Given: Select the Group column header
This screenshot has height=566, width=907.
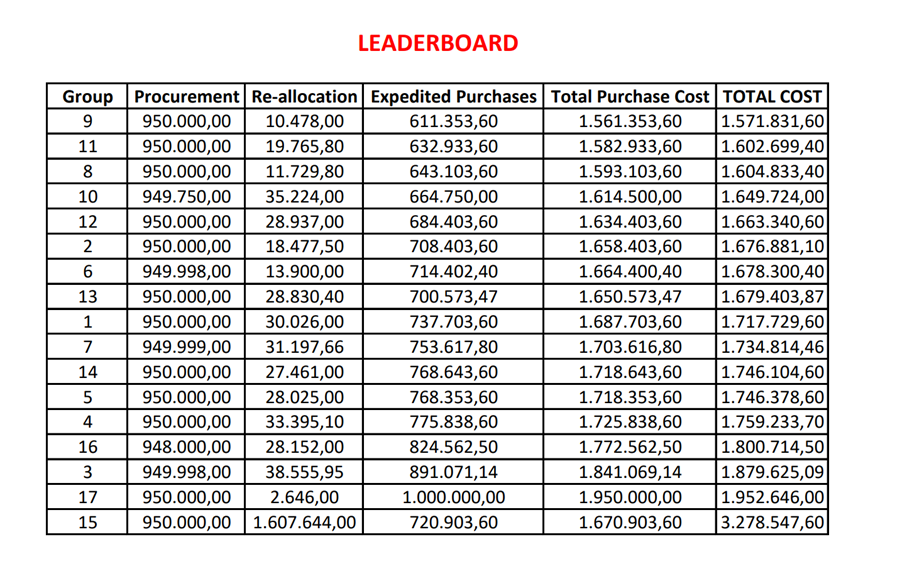Looking at the screenshot, I should coord(87,96).
